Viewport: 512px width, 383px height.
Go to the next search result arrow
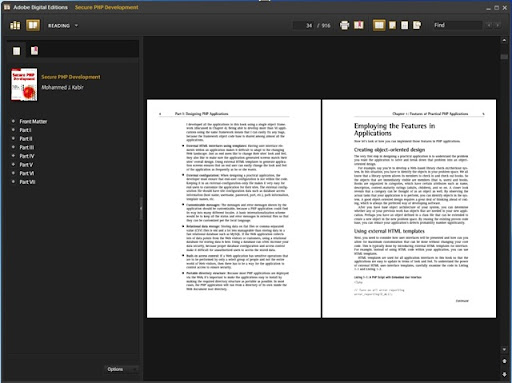click(498, 25)
